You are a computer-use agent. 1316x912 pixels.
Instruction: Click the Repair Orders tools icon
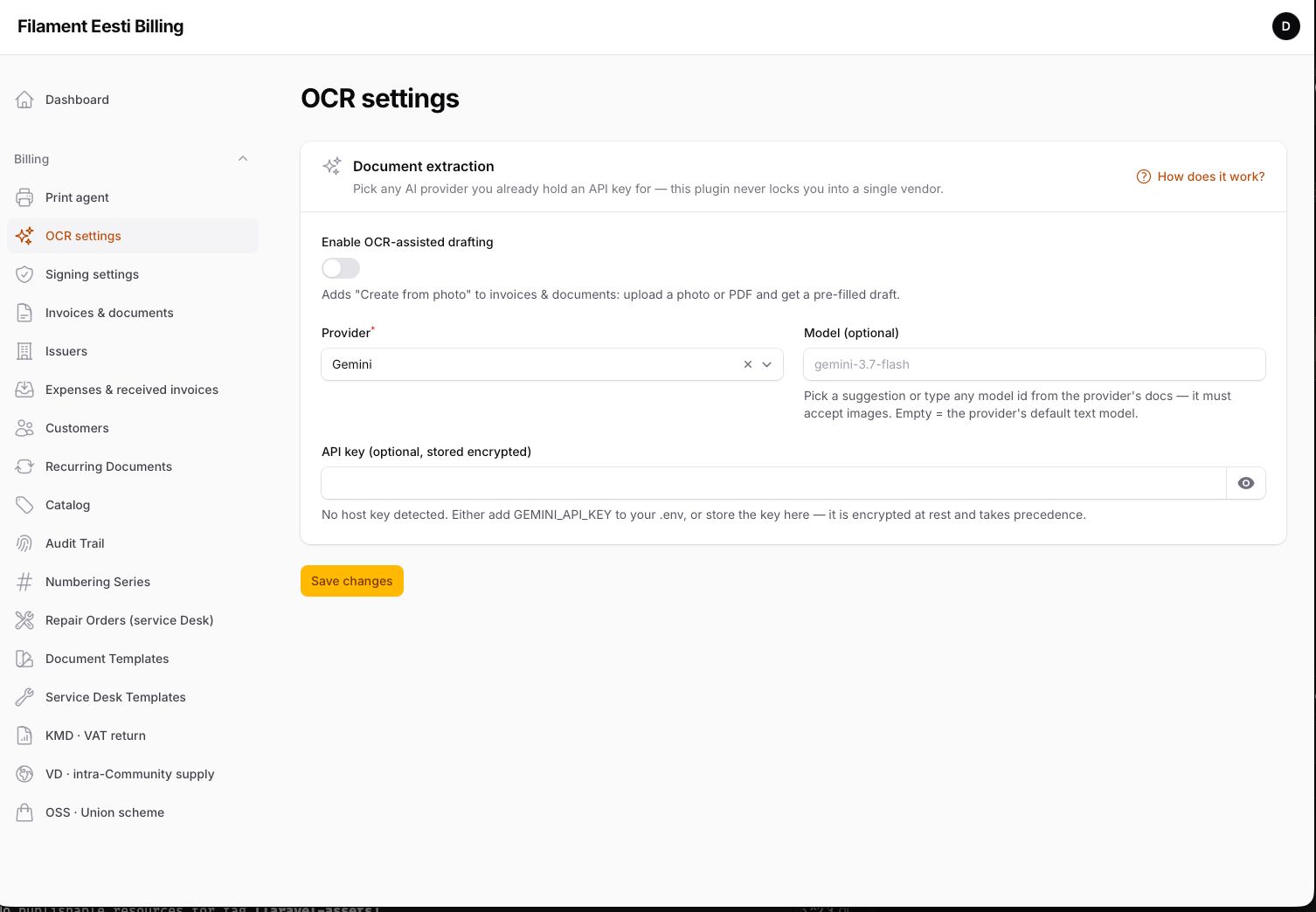24,620
